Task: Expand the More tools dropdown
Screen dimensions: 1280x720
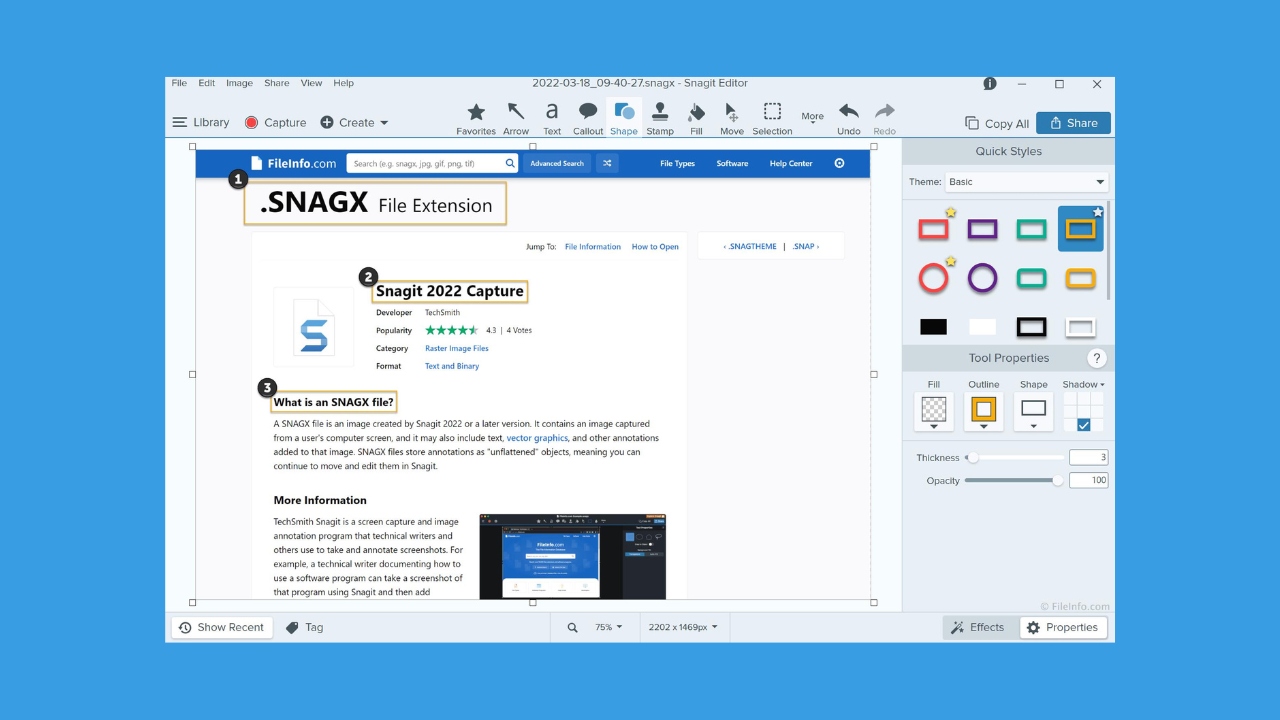Action: tap(812, 118)
